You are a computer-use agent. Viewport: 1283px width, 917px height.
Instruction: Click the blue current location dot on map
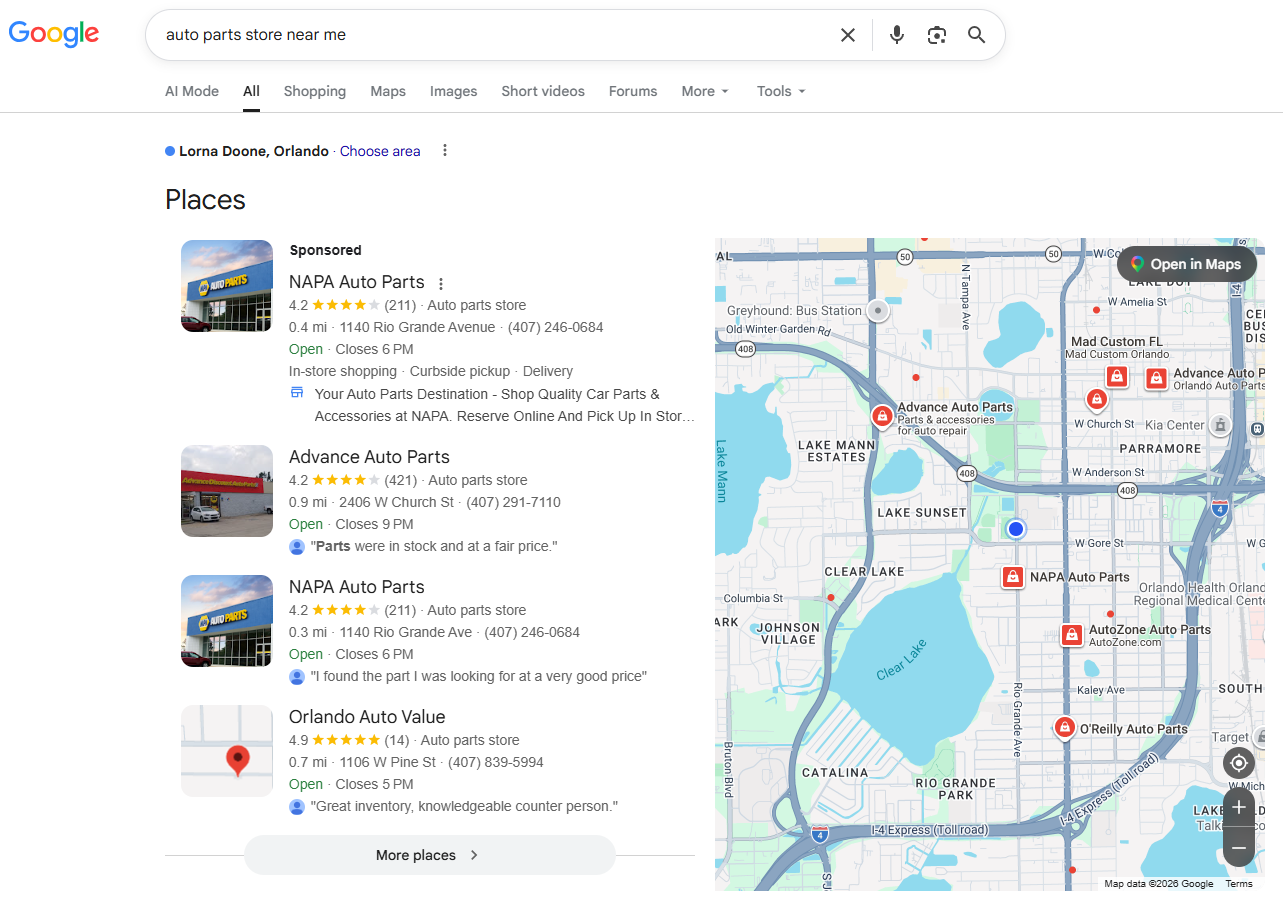[1016, 529]
